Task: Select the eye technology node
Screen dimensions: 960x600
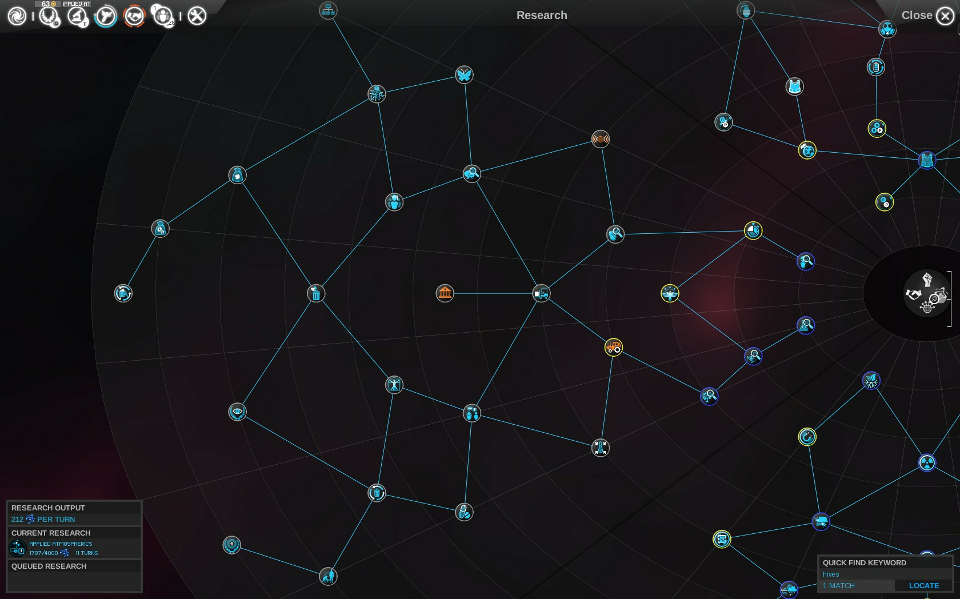Action: 238,411
